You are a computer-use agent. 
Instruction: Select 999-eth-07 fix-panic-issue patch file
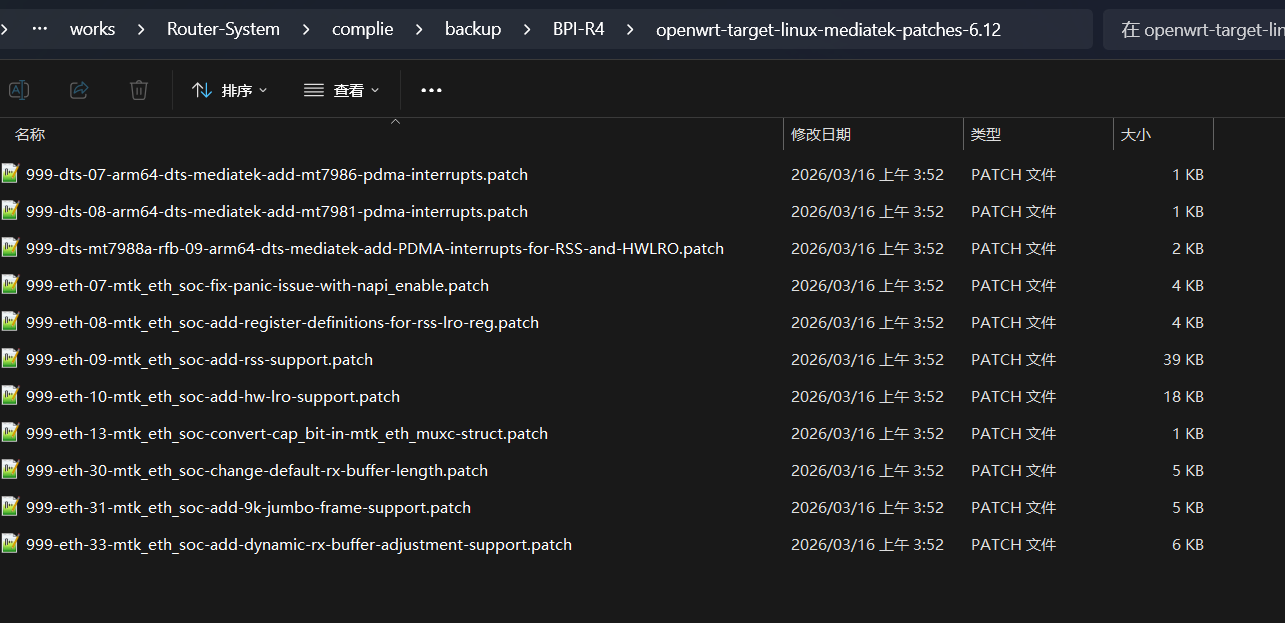[257, 285]
